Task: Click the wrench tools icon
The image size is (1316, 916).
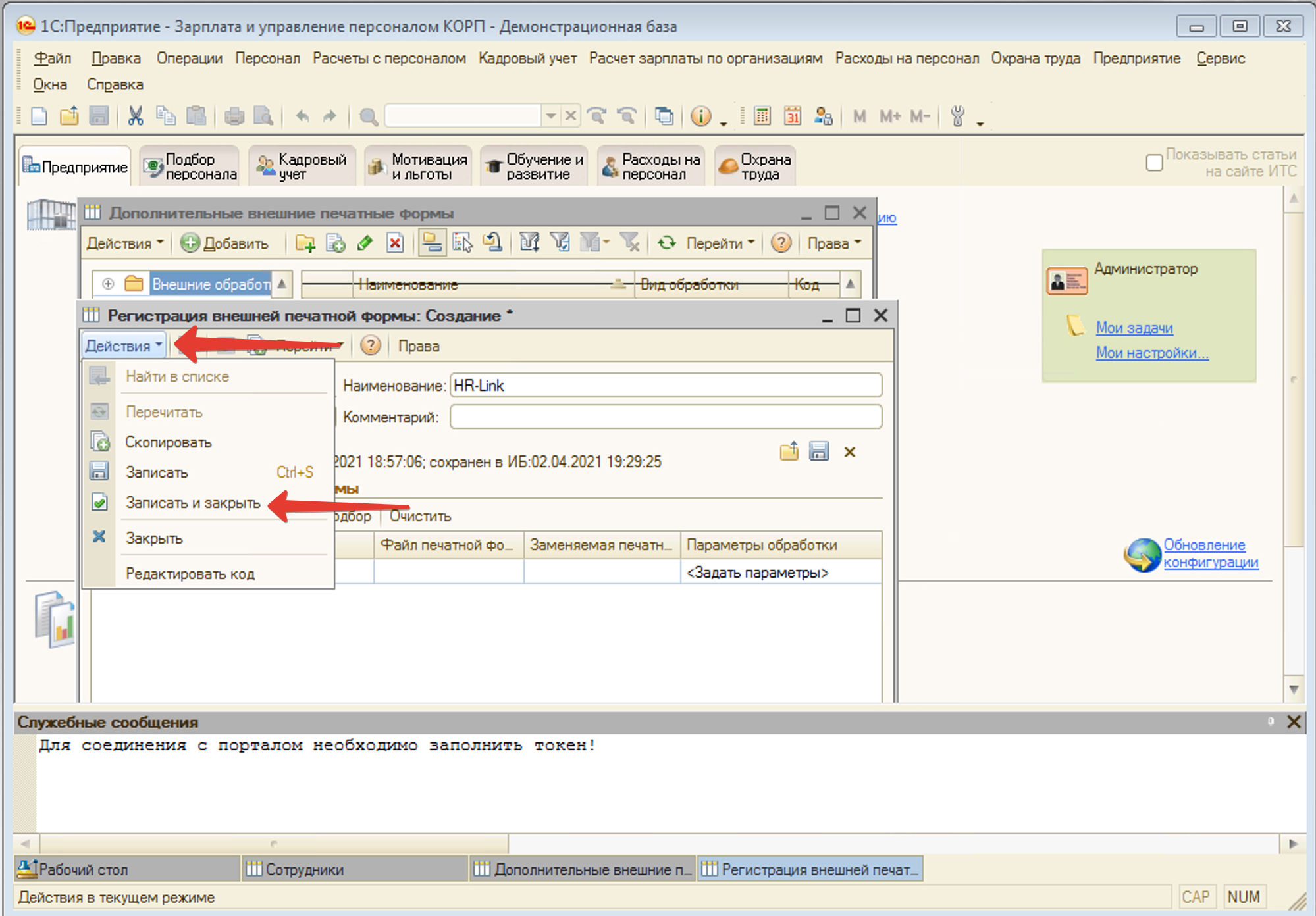Action: point(958,116)
